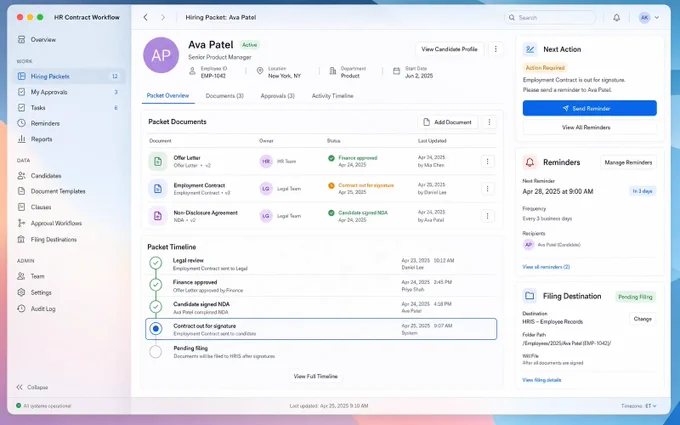Viewport: 680px width, 425px height.
Task: Select Candidate signed NDA timeline marker
Action: click(156, 307)
